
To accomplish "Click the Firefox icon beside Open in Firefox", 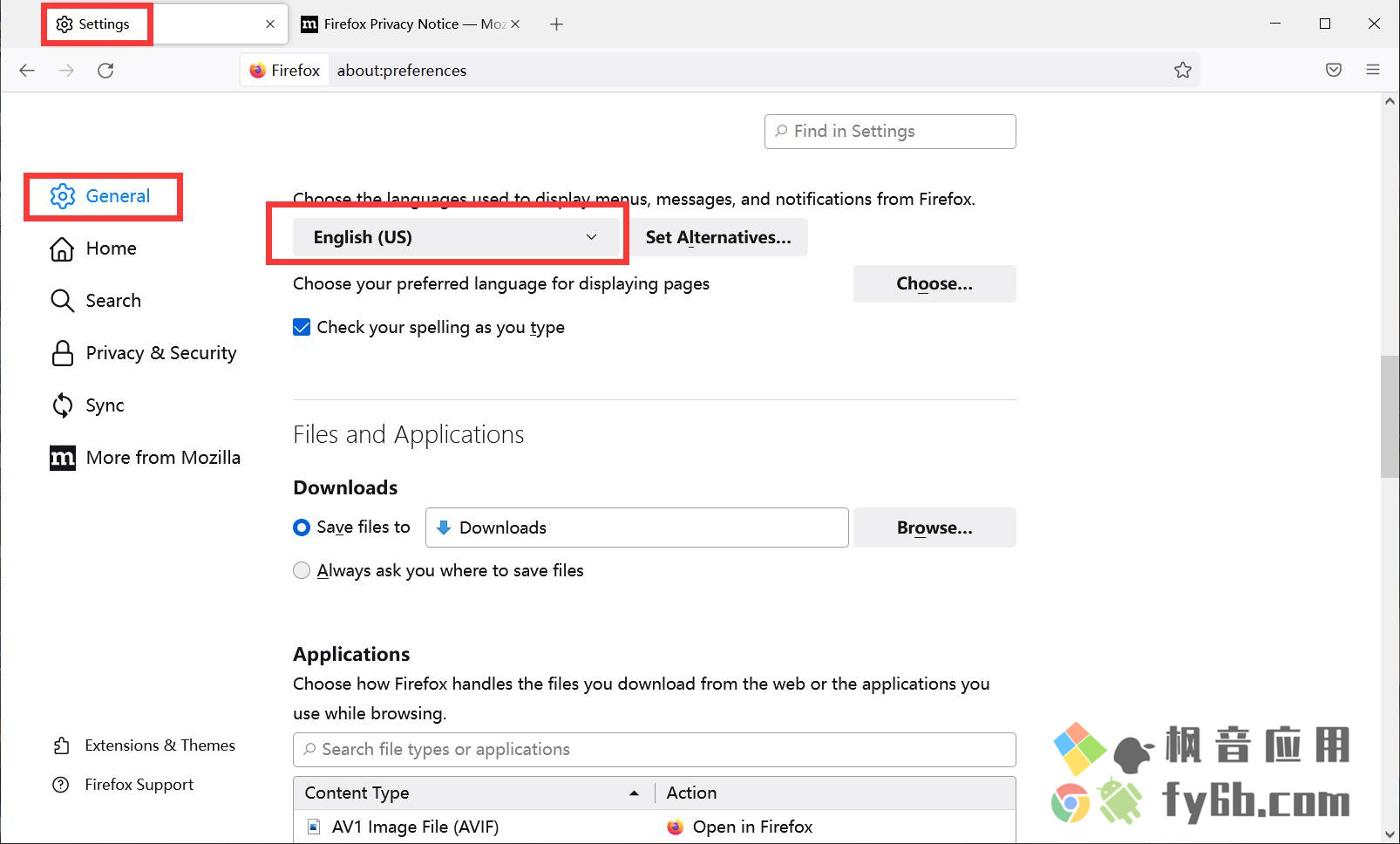I will point(675,827).
